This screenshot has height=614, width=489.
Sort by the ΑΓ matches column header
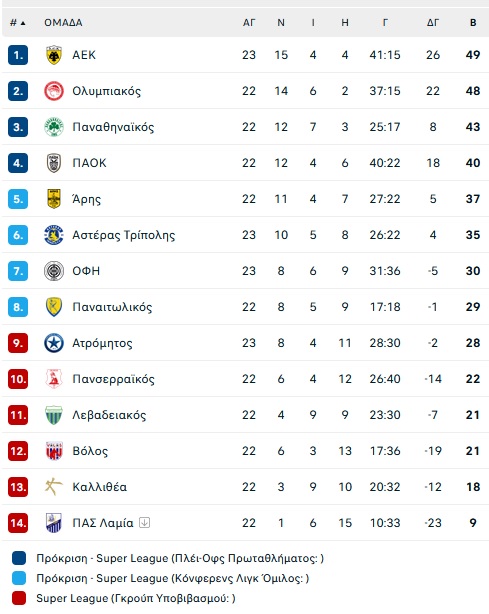point(249,23)
